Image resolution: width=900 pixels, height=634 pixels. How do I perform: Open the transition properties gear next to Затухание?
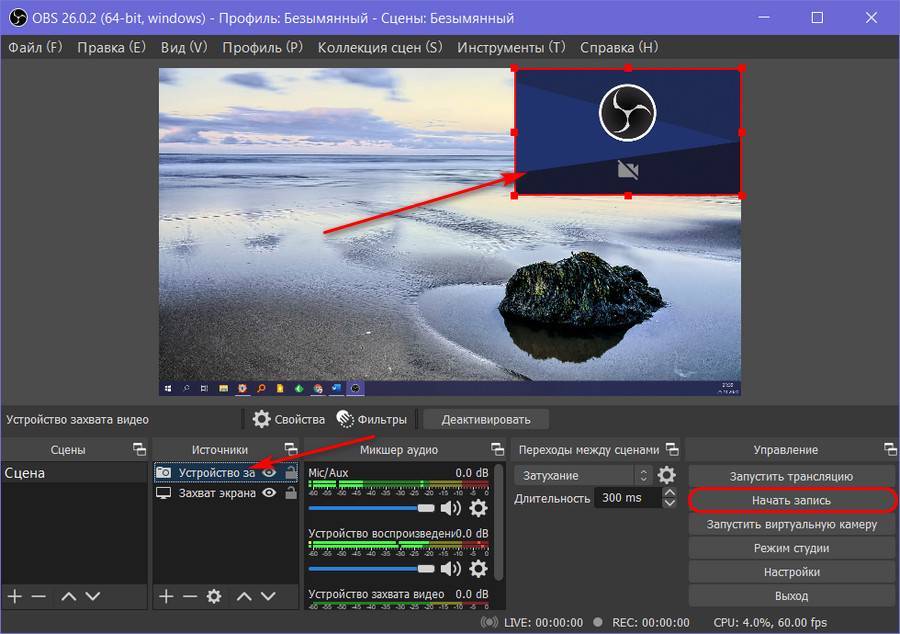pyautogui.click(x=667, y=476)
